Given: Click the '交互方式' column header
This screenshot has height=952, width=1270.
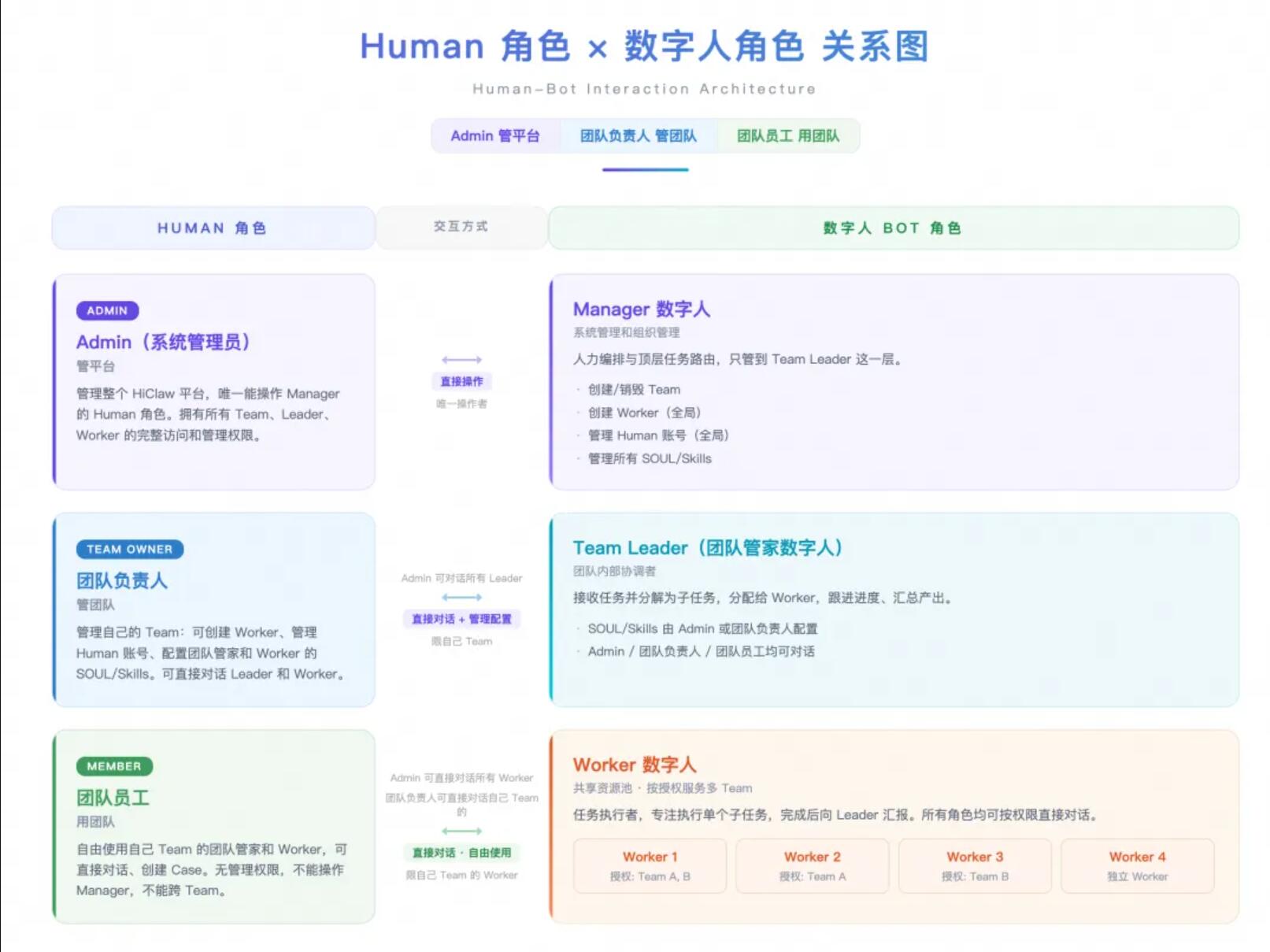Looking at the screenshot, I should [461, 227].
